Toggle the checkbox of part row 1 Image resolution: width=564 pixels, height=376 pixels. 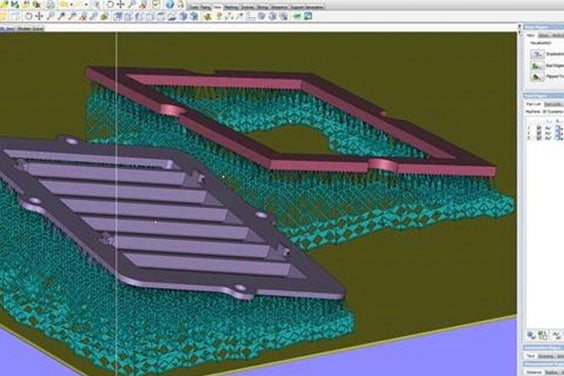539,128
